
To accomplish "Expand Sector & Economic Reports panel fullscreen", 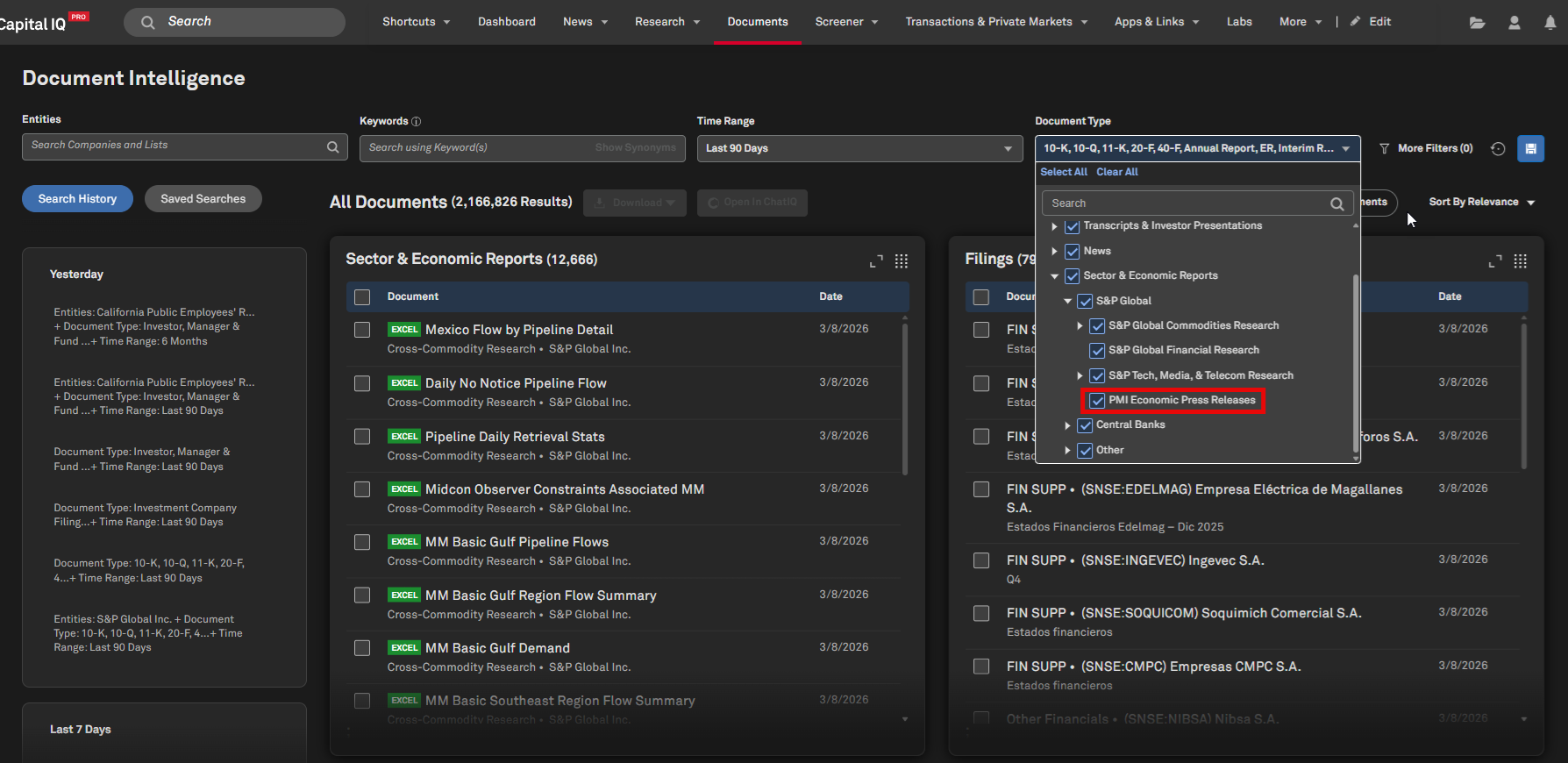I will click(x=876, y=261).
